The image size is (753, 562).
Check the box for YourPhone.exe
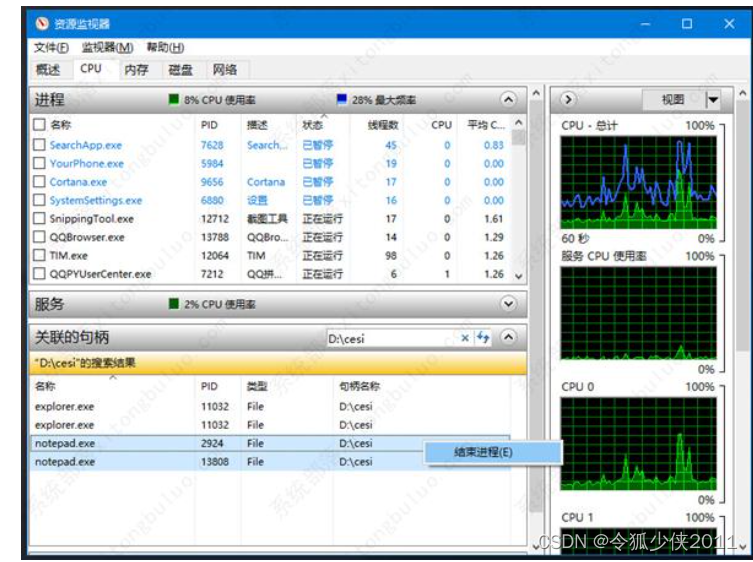click(39, 163)
